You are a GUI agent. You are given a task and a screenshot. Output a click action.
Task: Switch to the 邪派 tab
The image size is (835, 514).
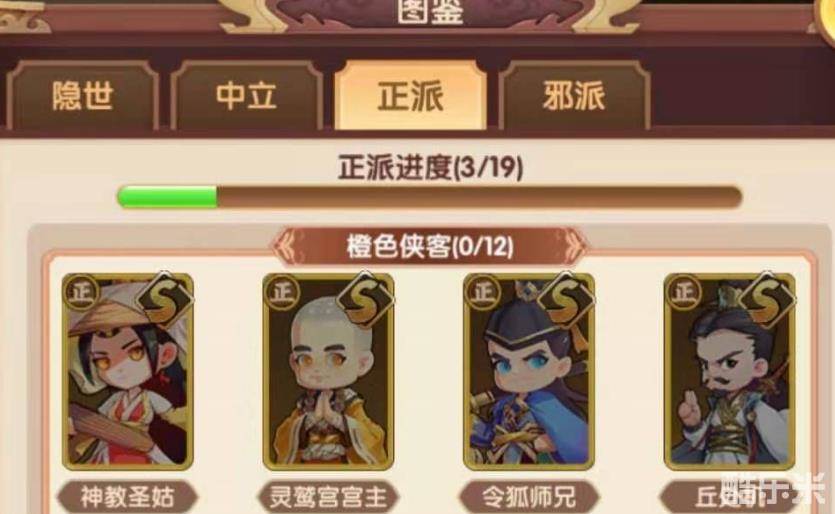click(574, 96)
